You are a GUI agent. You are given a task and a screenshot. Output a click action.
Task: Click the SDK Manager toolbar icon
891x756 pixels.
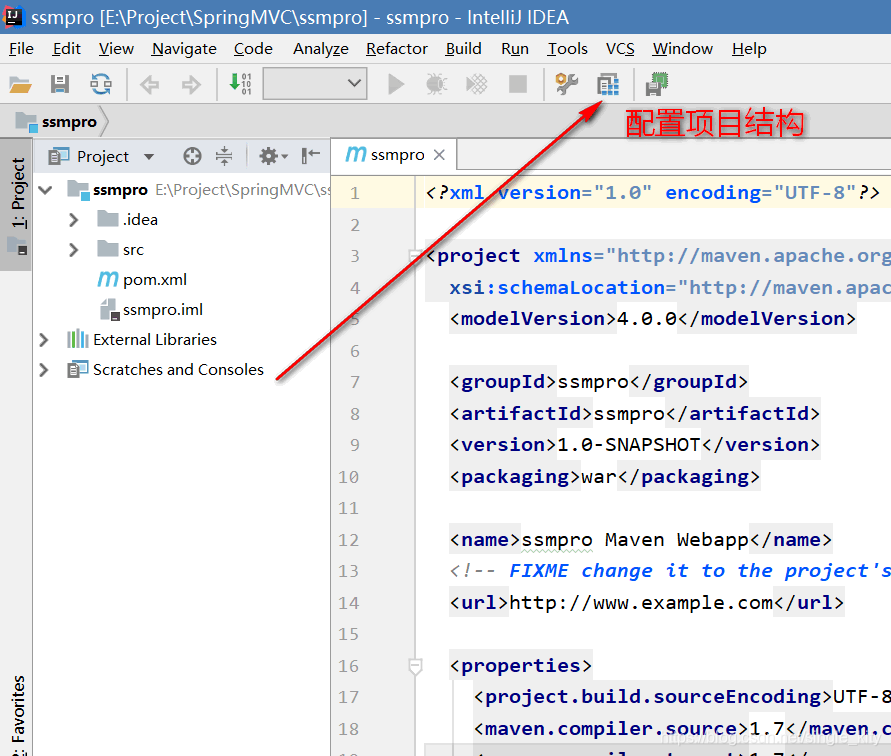tap(657, 84)
